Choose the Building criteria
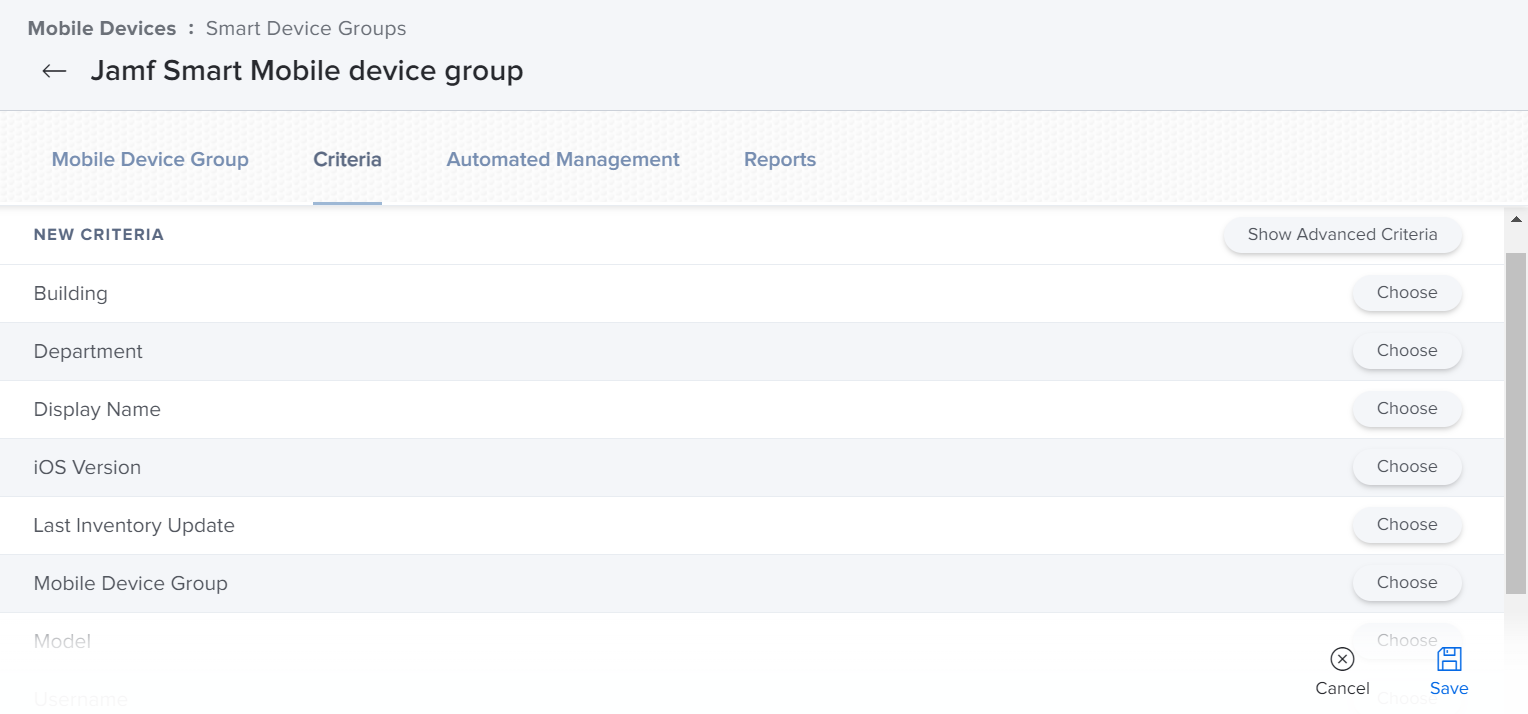Viewport: 1528px width, 714px height. tap(1407, 293)
